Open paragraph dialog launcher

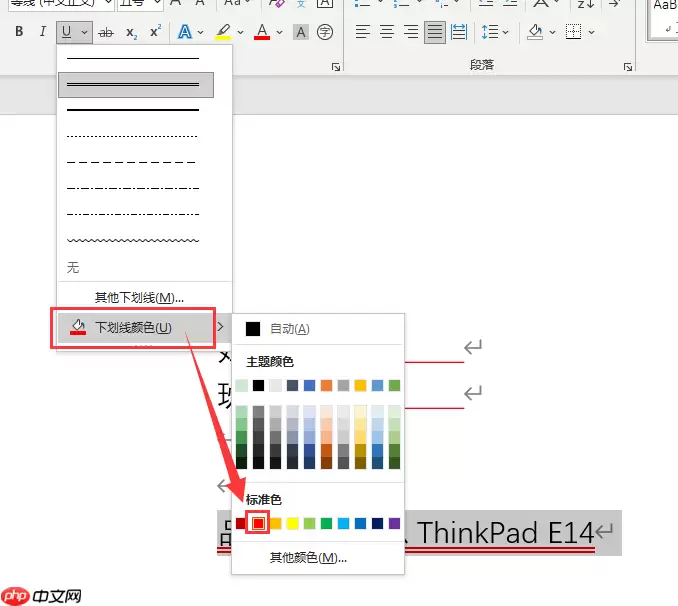[x=628, y=67]
